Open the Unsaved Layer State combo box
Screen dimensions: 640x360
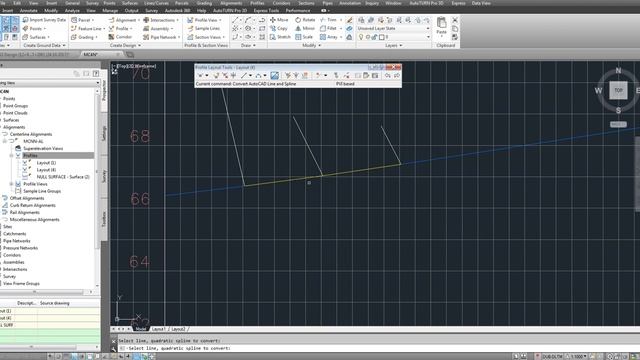[393, 29]
